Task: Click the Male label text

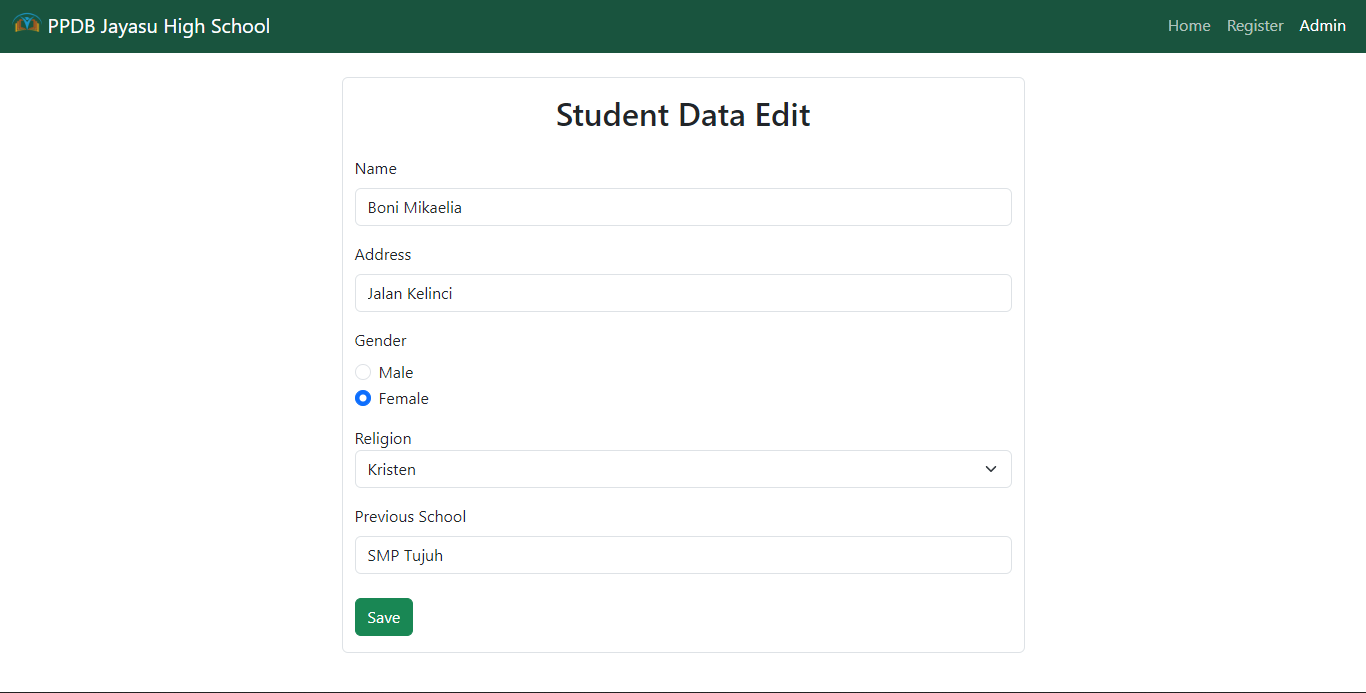Action: (x=396, y=372)
